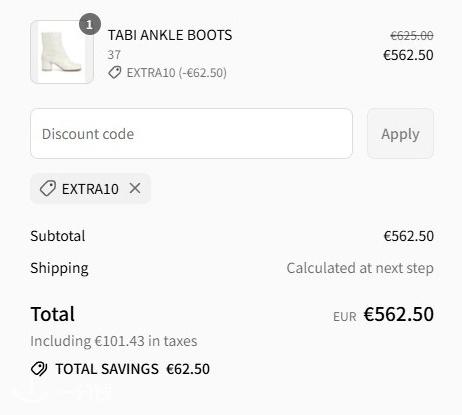Image resolution: width=462 pixels, height=415 pixels.
Task: Click the Total €562.50 amount
Action: [399, 314]
